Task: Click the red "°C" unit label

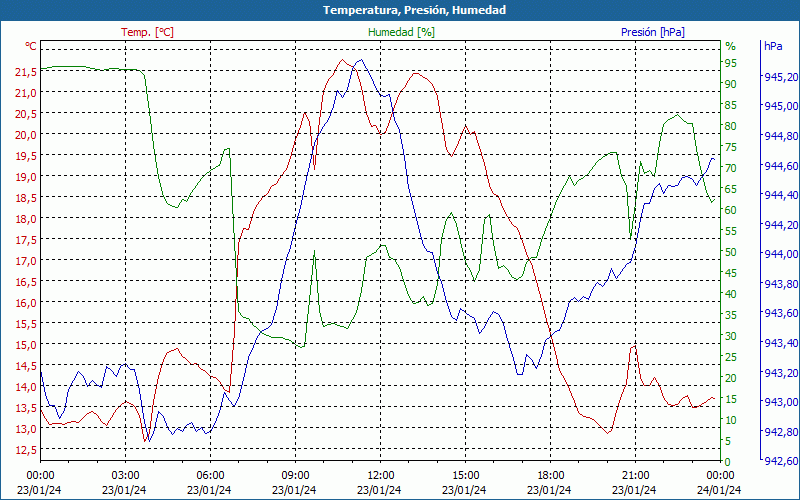Action: point(31,46)
